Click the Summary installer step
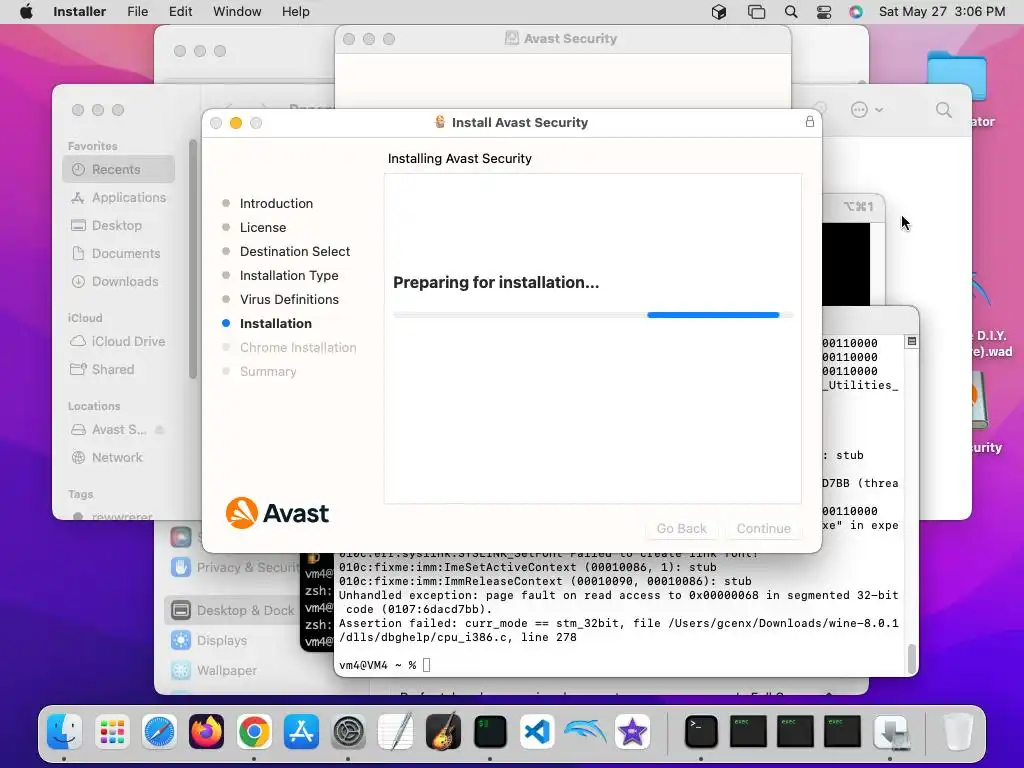Image resolution: width=1024 pixels, height=768 pixels. coord(268,372)
